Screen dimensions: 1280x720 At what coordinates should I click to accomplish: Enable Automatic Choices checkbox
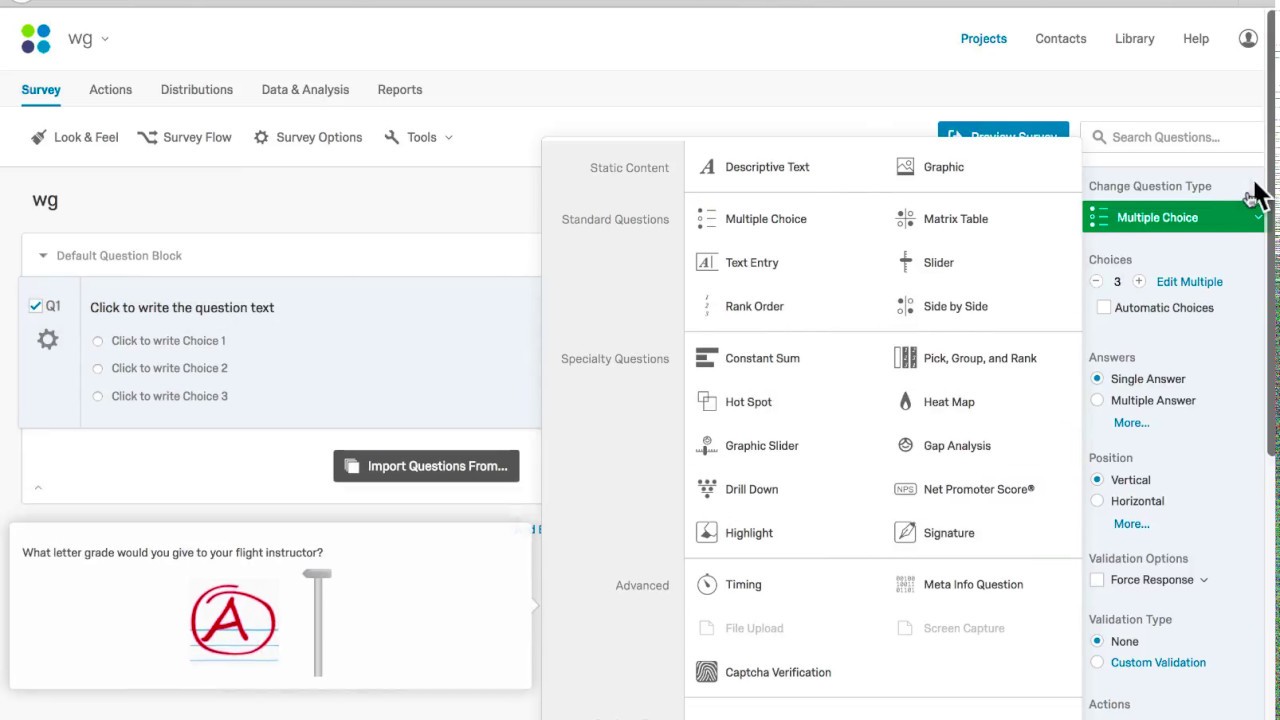[x=1104, y=308]
